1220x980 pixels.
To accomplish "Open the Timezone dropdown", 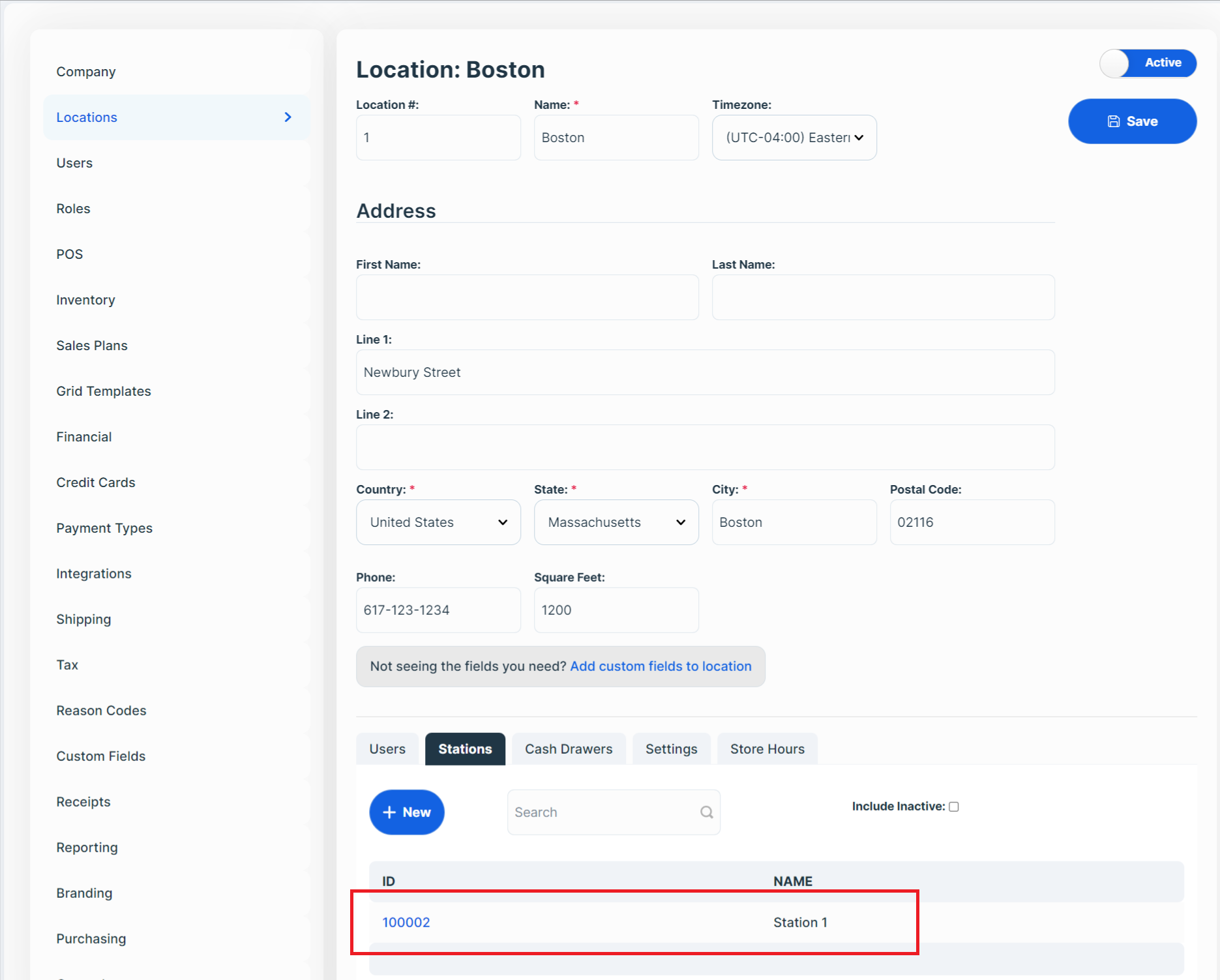I will (794, 138).
